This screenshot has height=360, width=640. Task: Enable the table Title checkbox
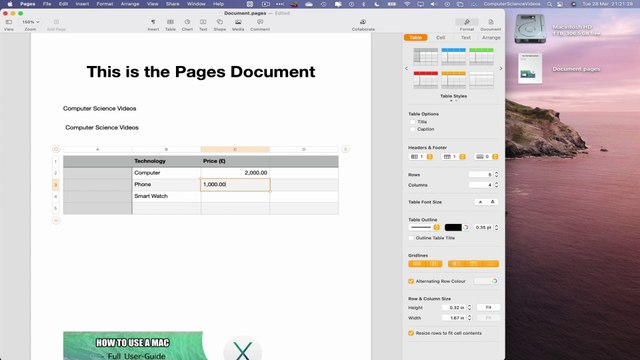(412, 122)
